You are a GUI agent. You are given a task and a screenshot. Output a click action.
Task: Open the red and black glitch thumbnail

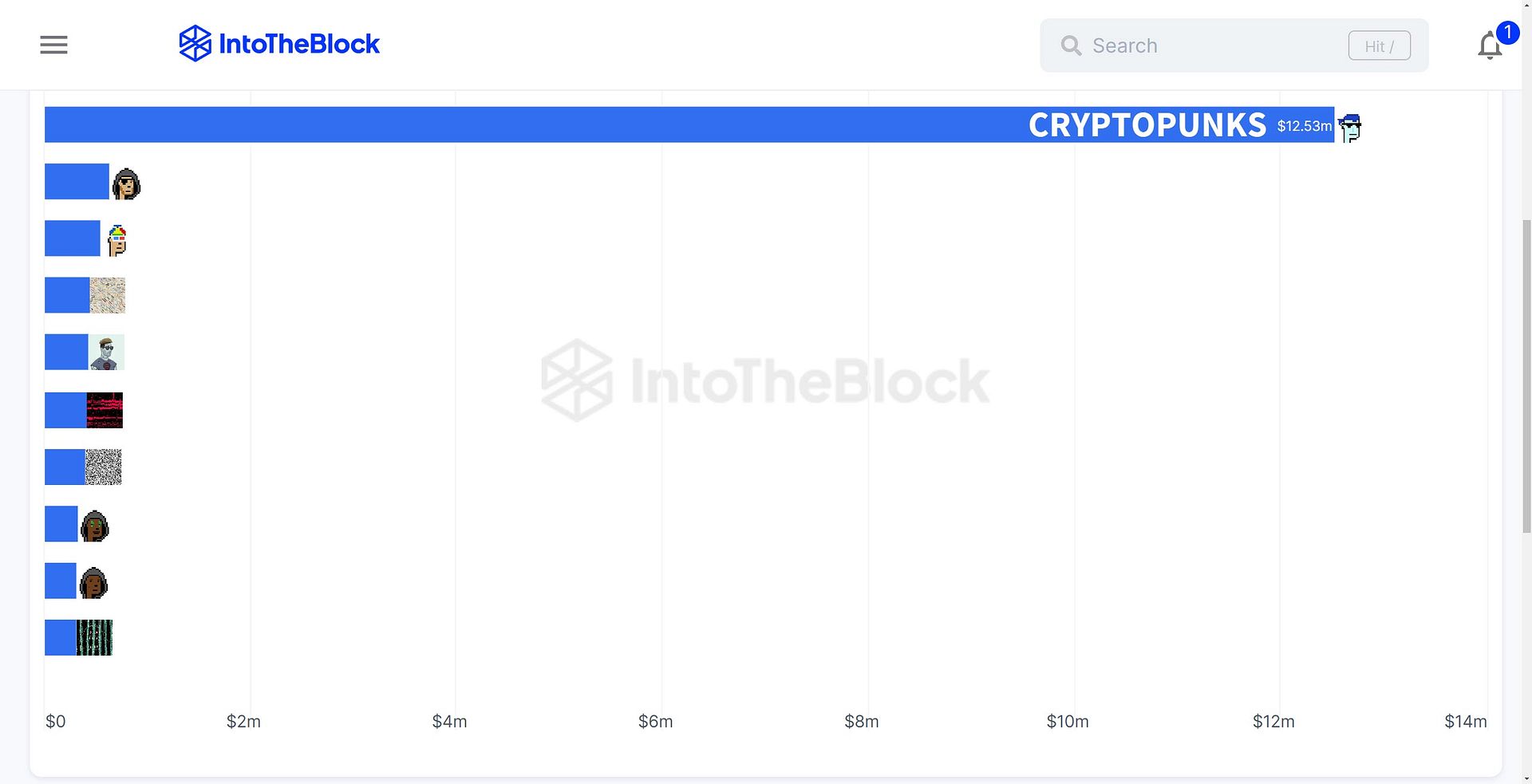tap(105, 410)
